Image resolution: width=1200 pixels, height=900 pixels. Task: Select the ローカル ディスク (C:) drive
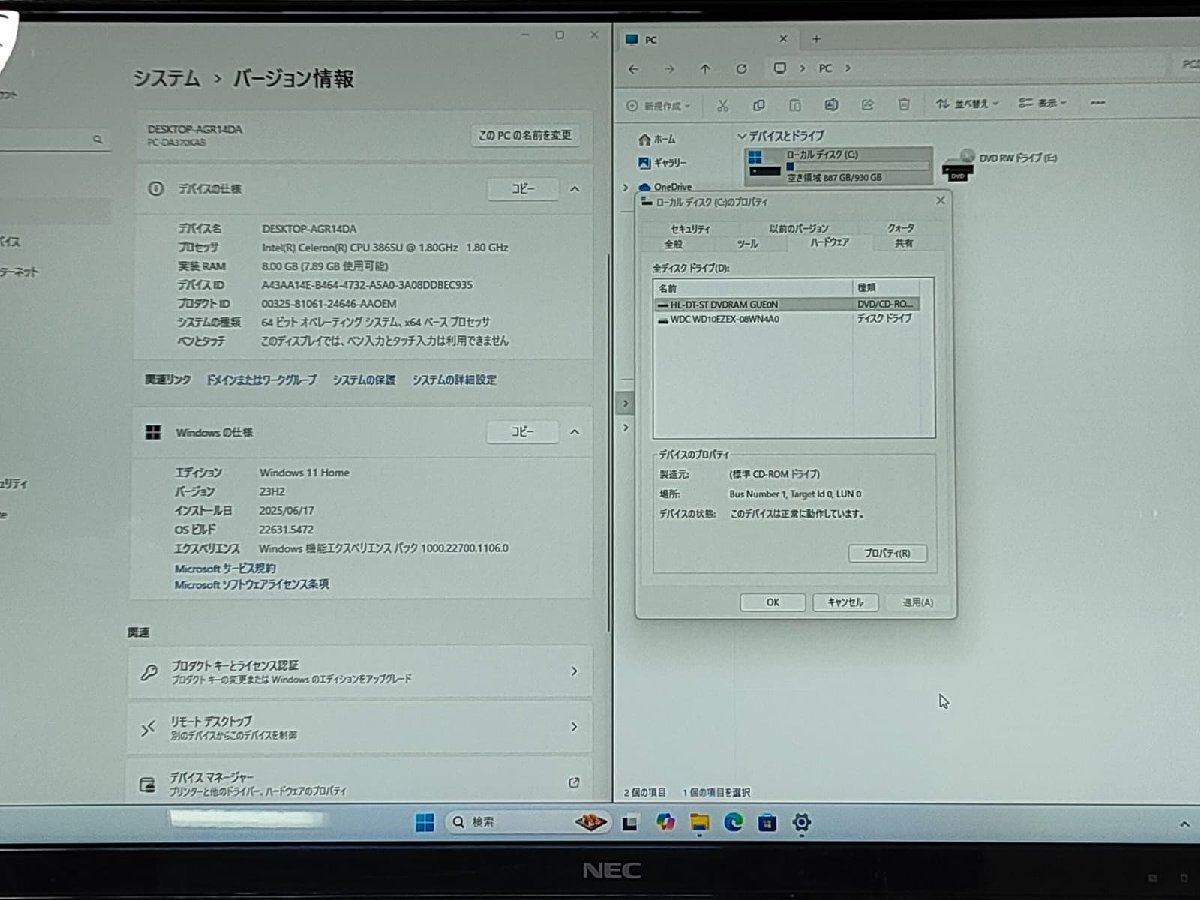point(839,165)
